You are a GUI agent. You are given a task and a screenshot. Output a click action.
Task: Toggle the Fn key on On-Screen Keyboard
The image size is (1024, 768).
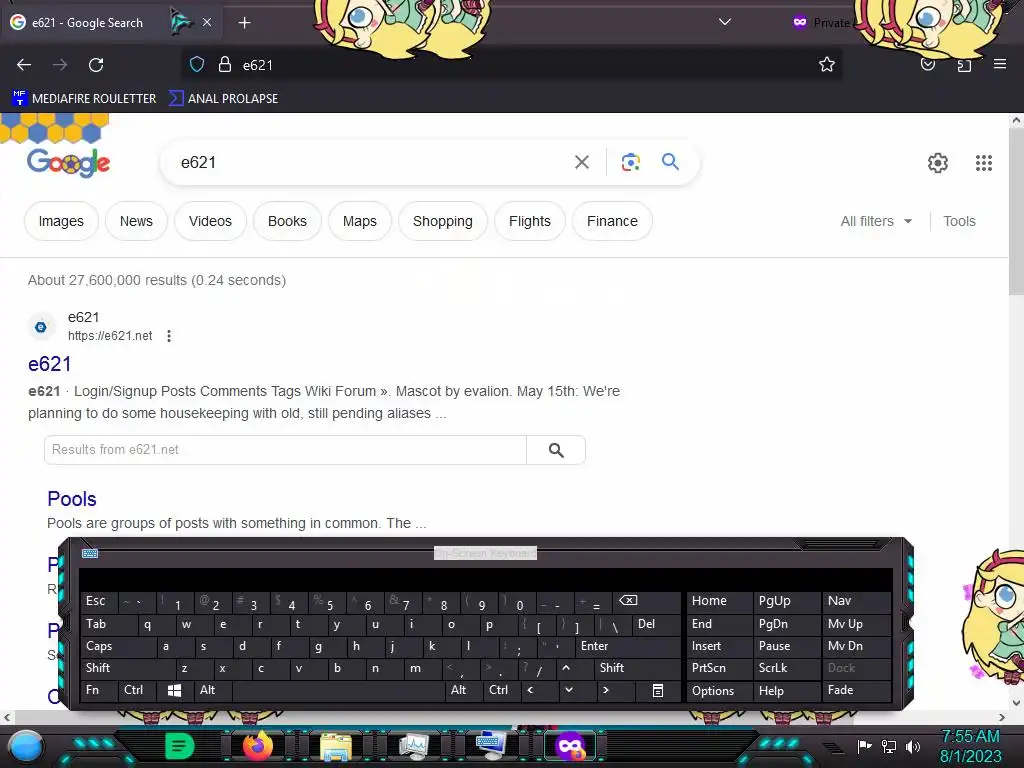pos(98,690)
